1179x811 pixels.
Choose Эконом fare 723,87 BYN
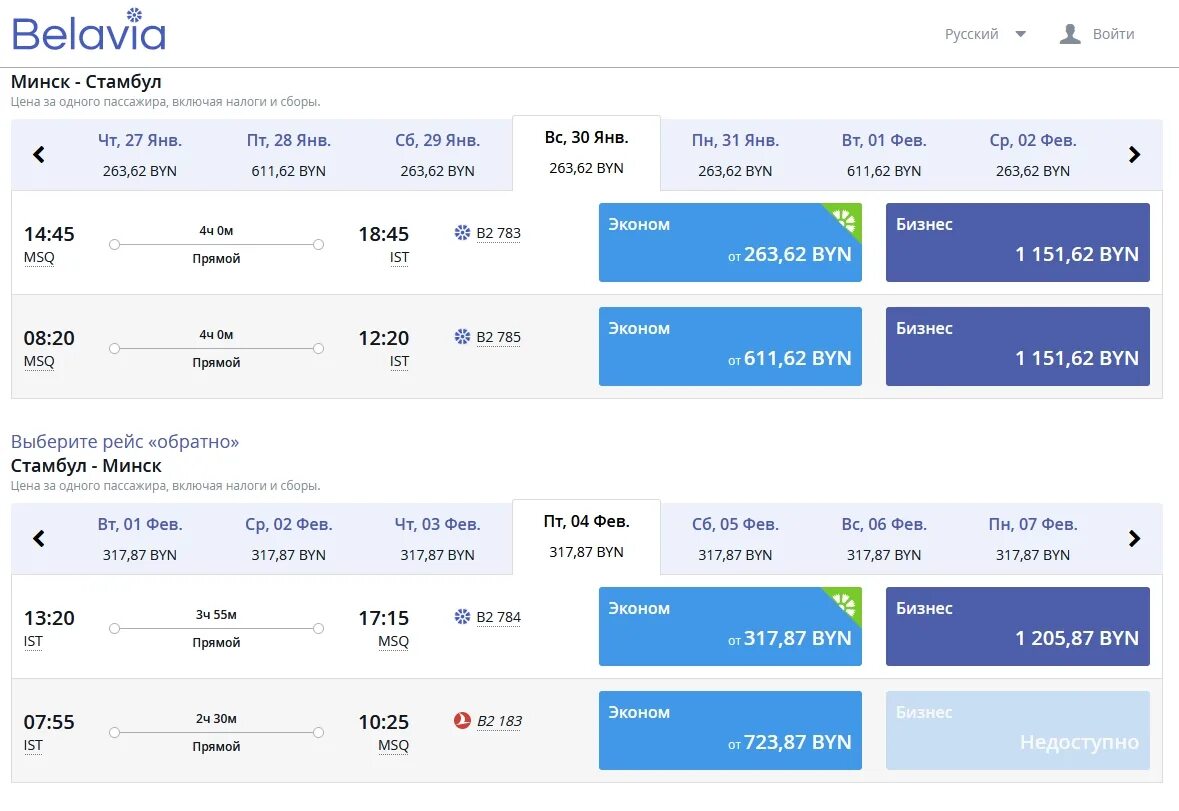[730, 730]
